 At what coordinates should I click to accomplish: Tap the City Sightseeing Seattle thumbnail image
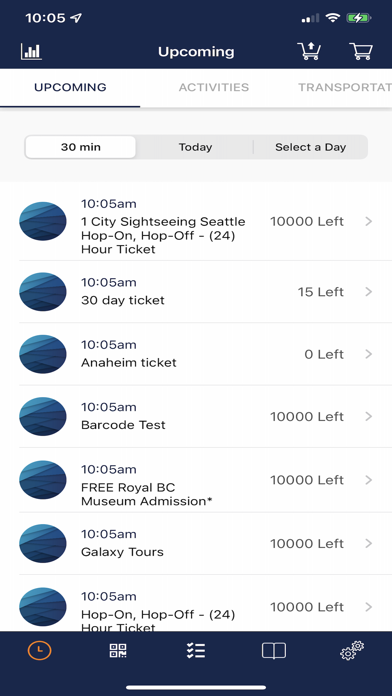coord(43,221)
